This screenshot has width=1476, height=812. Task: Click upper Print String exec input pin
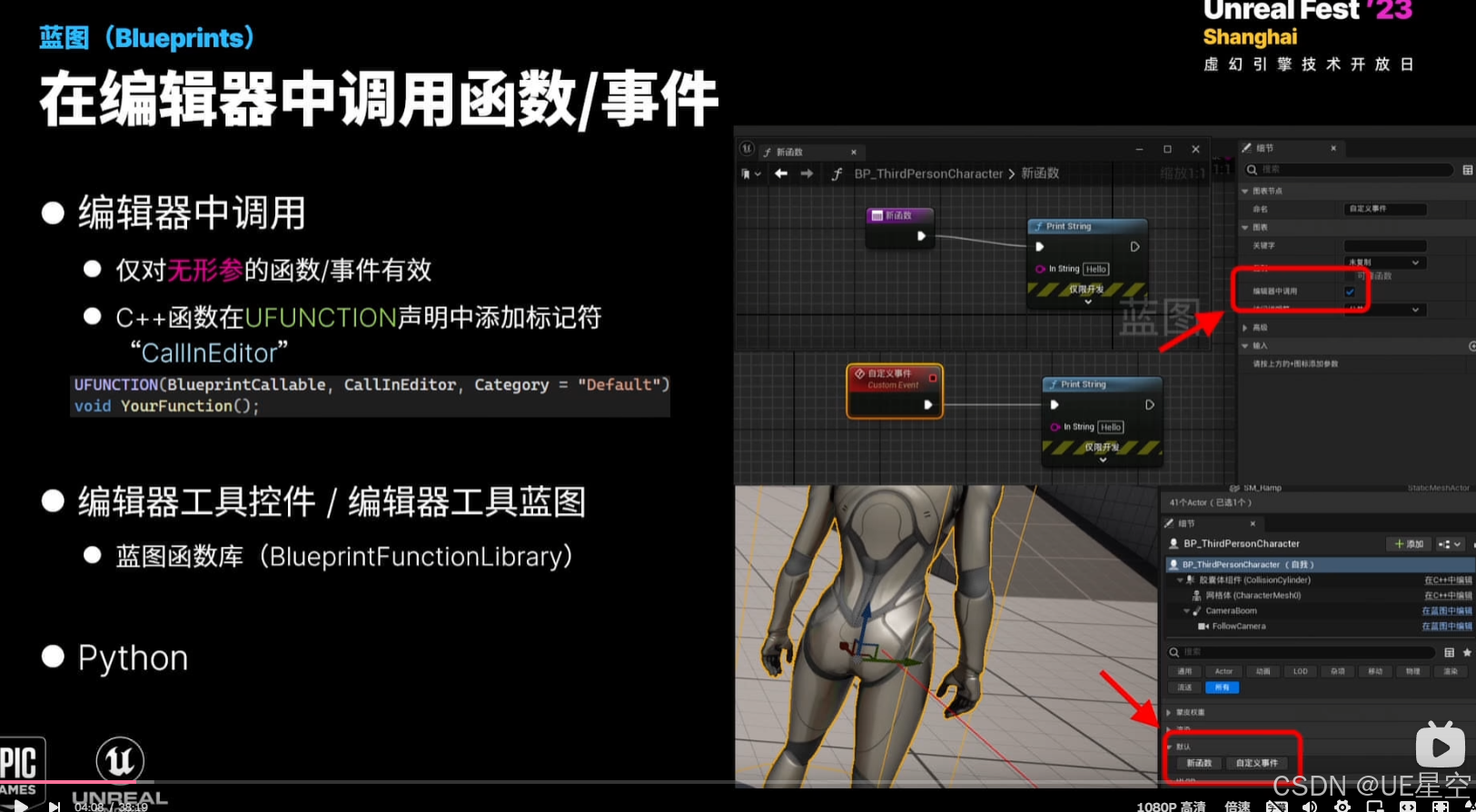click(x=1040, y=246)
